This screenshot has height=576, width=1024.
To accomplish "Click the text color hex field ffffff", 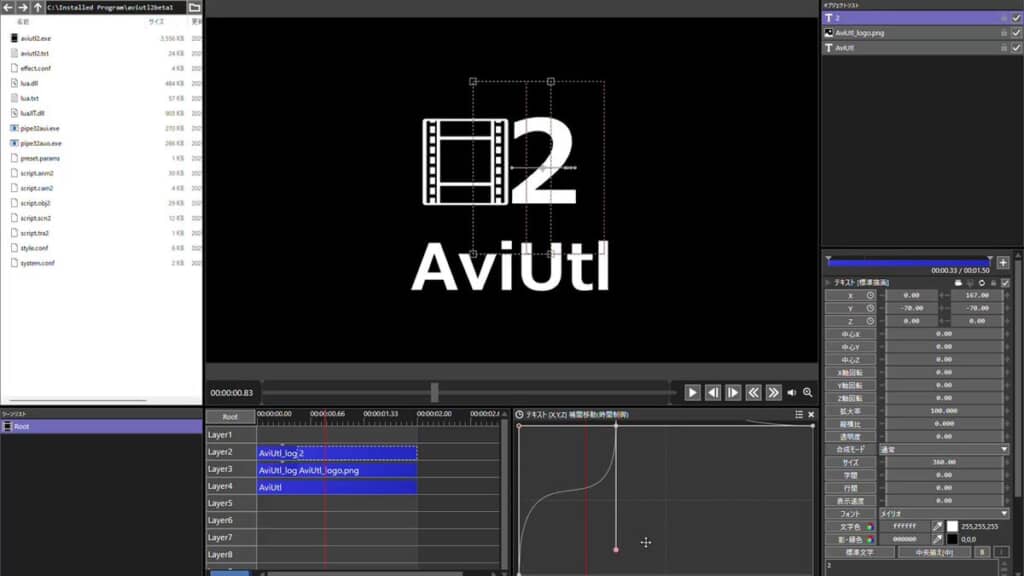I will coord(904,526).
